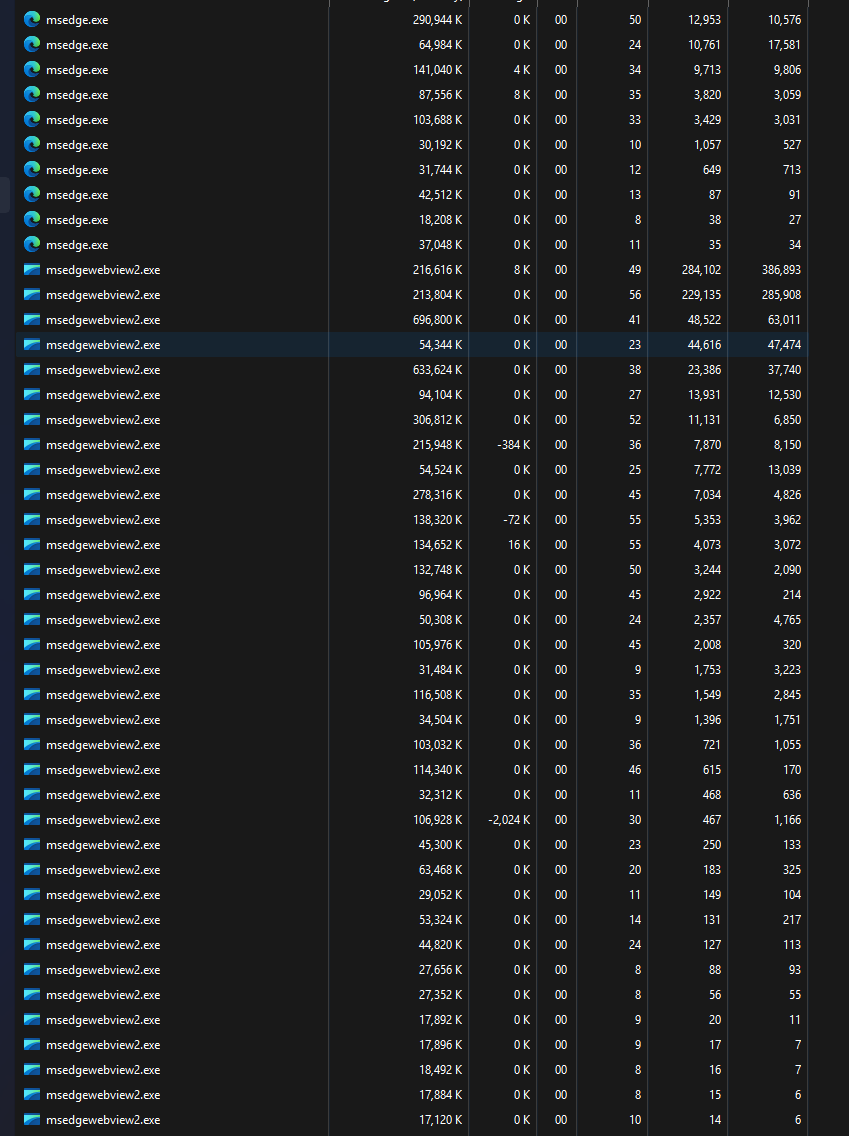
Task: Select msedgewebview2.exe name with 54,524 K memory
Action: click(x=103, y=469)
